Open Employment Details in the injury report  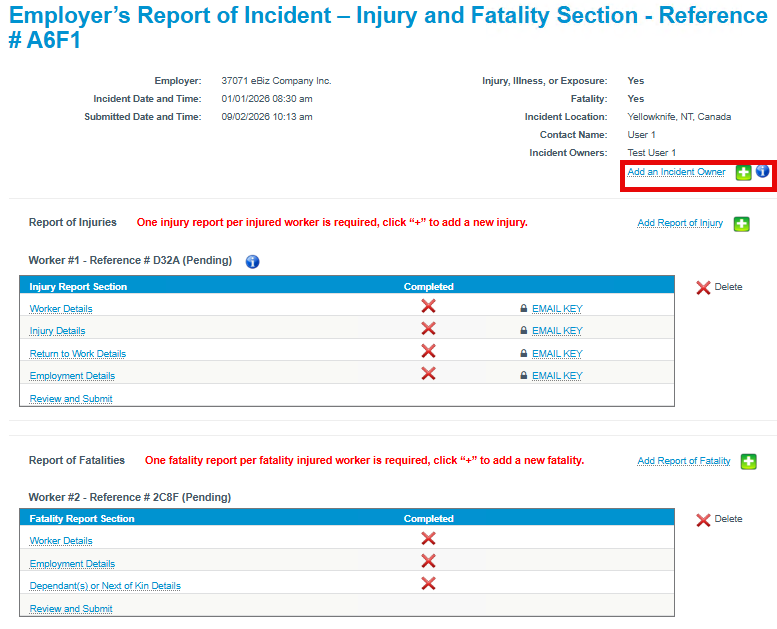pos(72,376)
